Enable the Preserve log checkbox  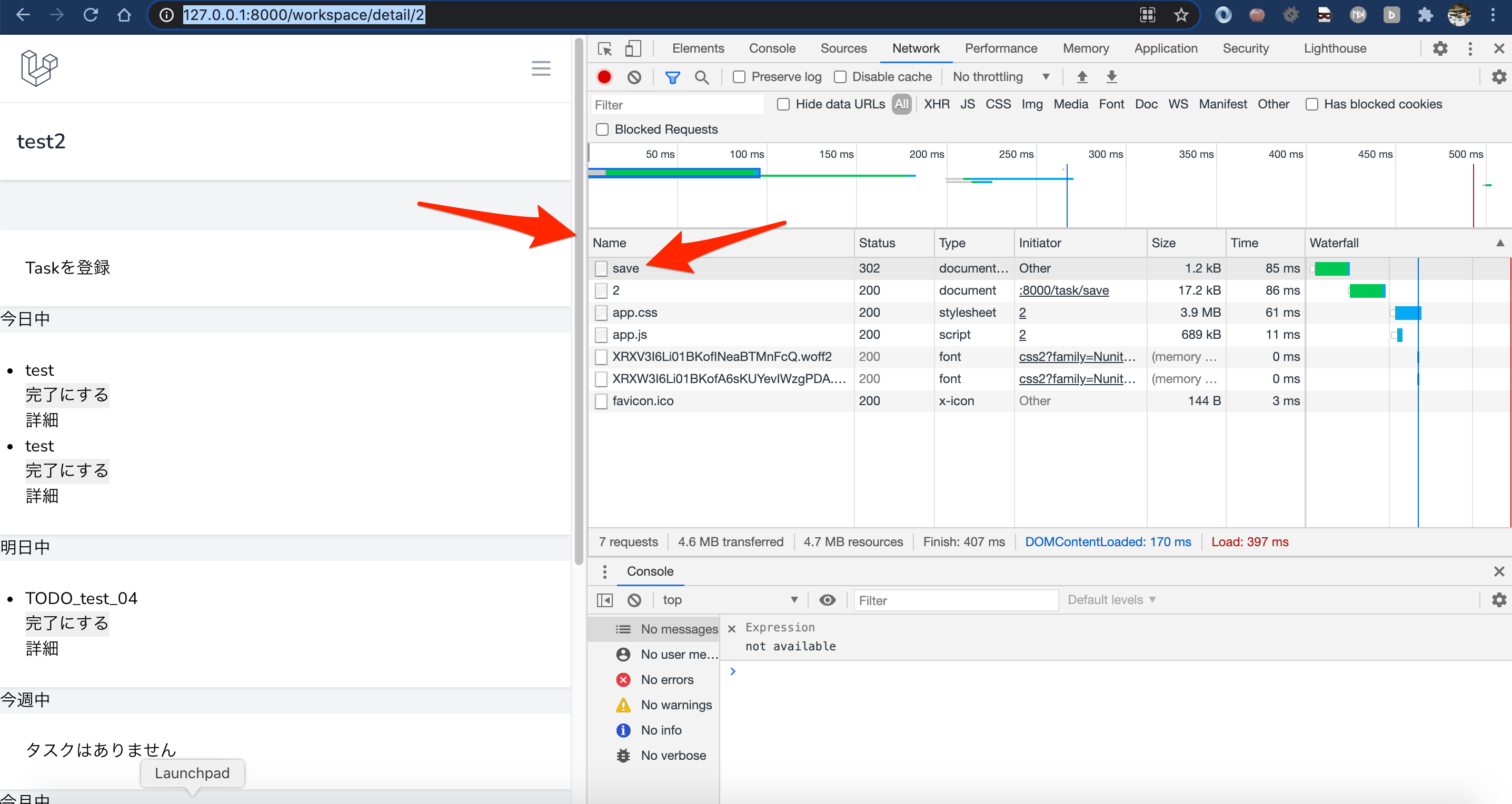pyautogui.click(x=739, y=77)
